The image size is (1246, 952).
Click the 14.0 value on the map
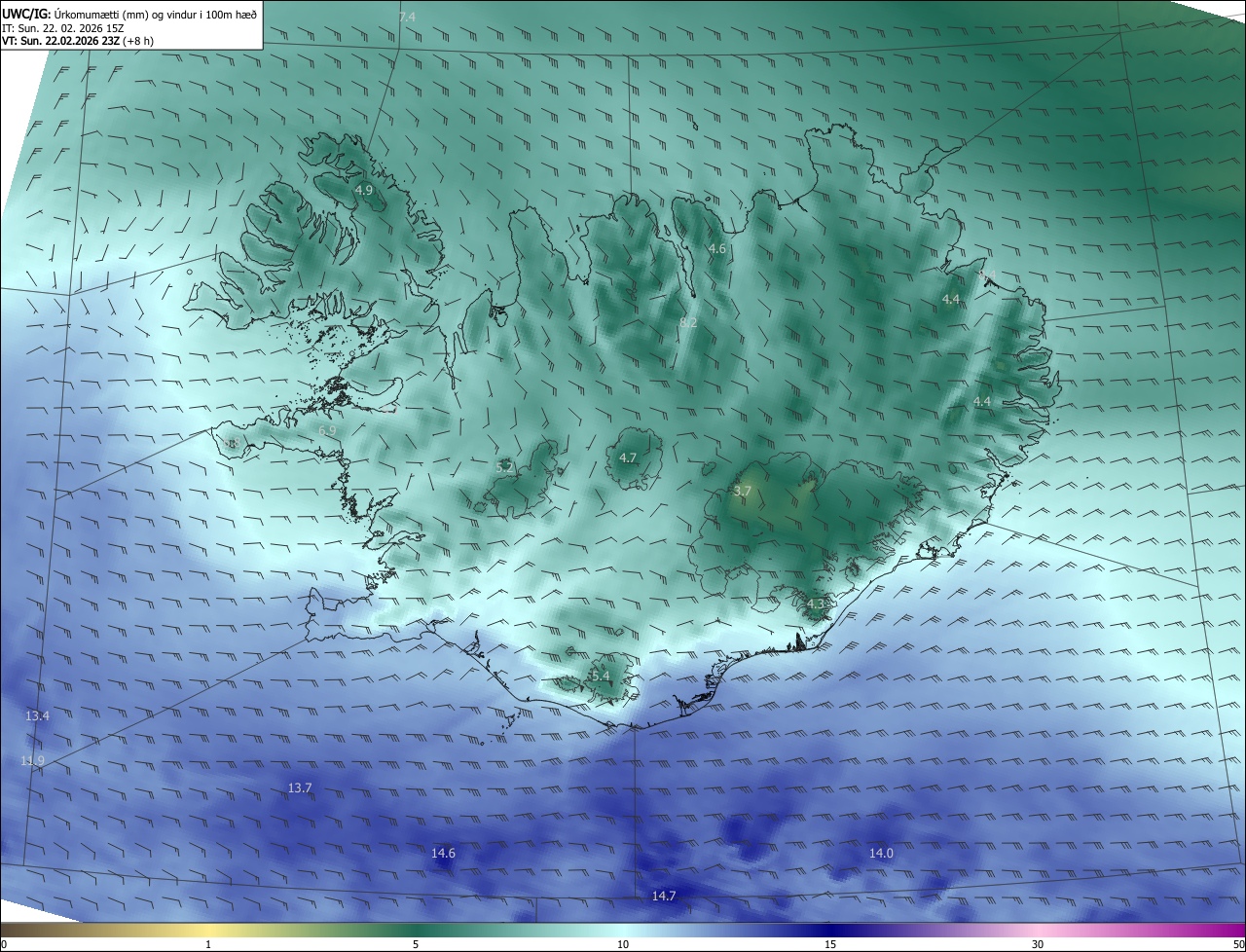pos(881,853)
